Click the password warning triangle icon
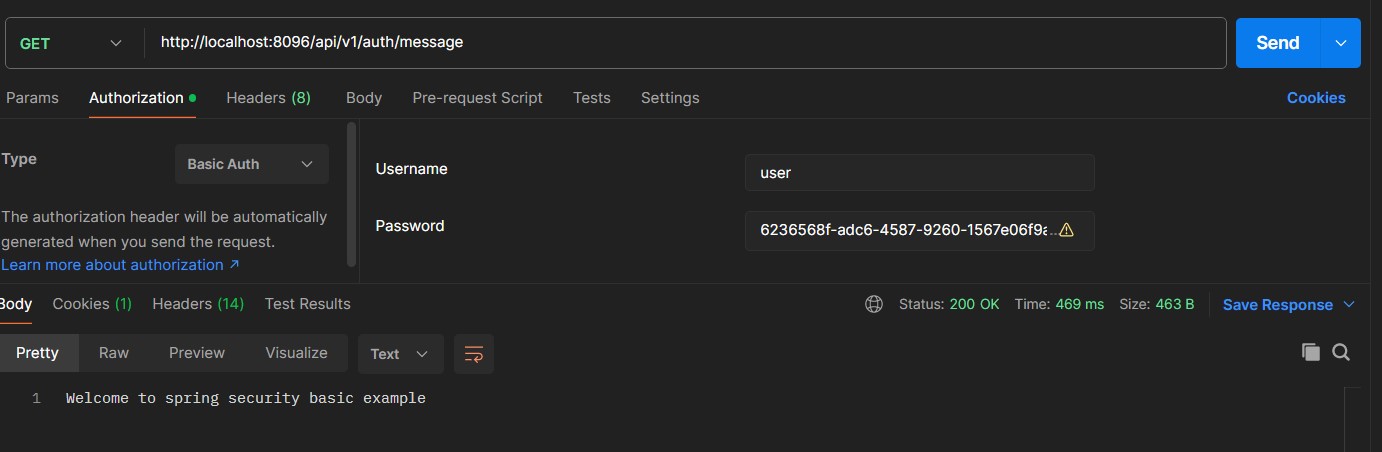Screen dimensions: 1382x452 1066,230
